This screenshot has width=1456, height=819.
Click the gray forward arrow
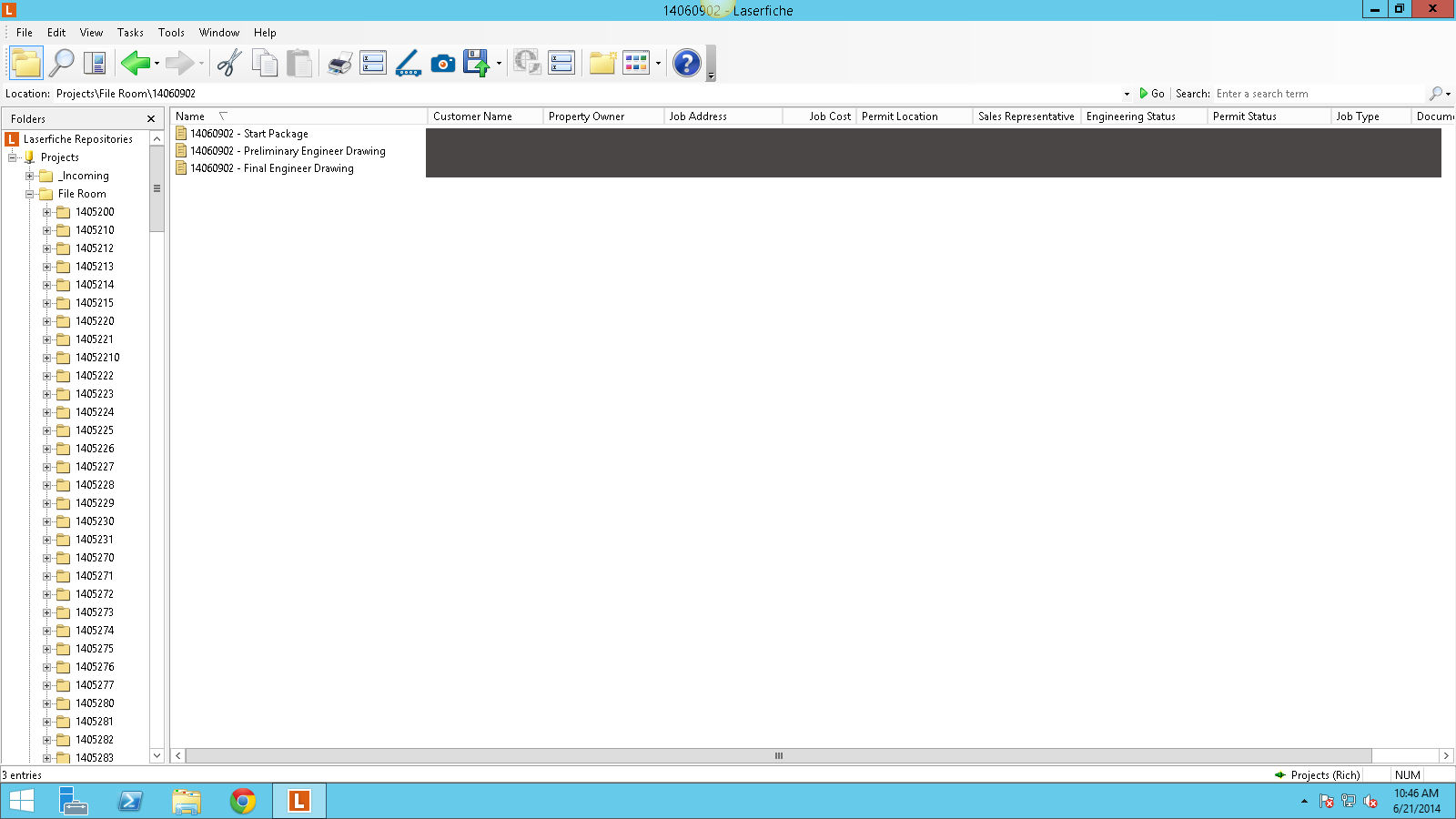(x=180, y=63)
